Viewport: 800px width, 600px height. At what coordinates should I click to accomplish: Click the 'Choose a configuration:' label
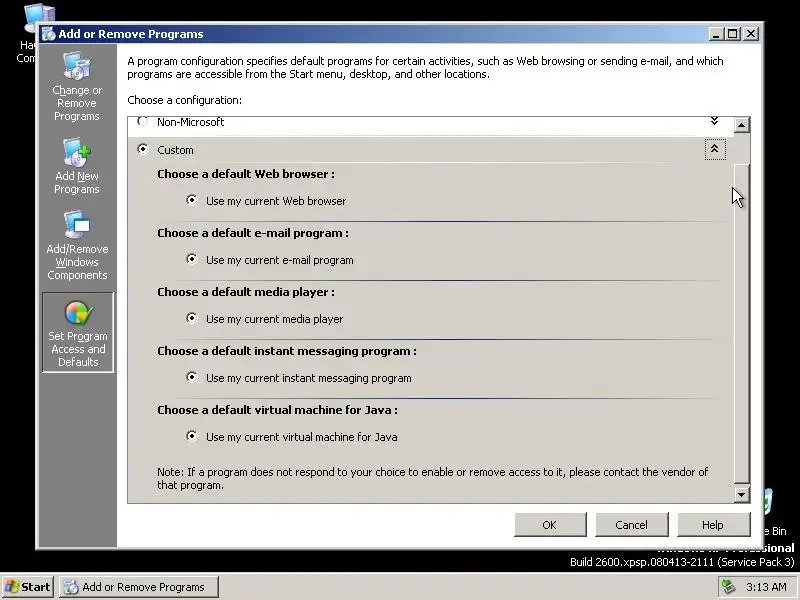coord(185,100)
